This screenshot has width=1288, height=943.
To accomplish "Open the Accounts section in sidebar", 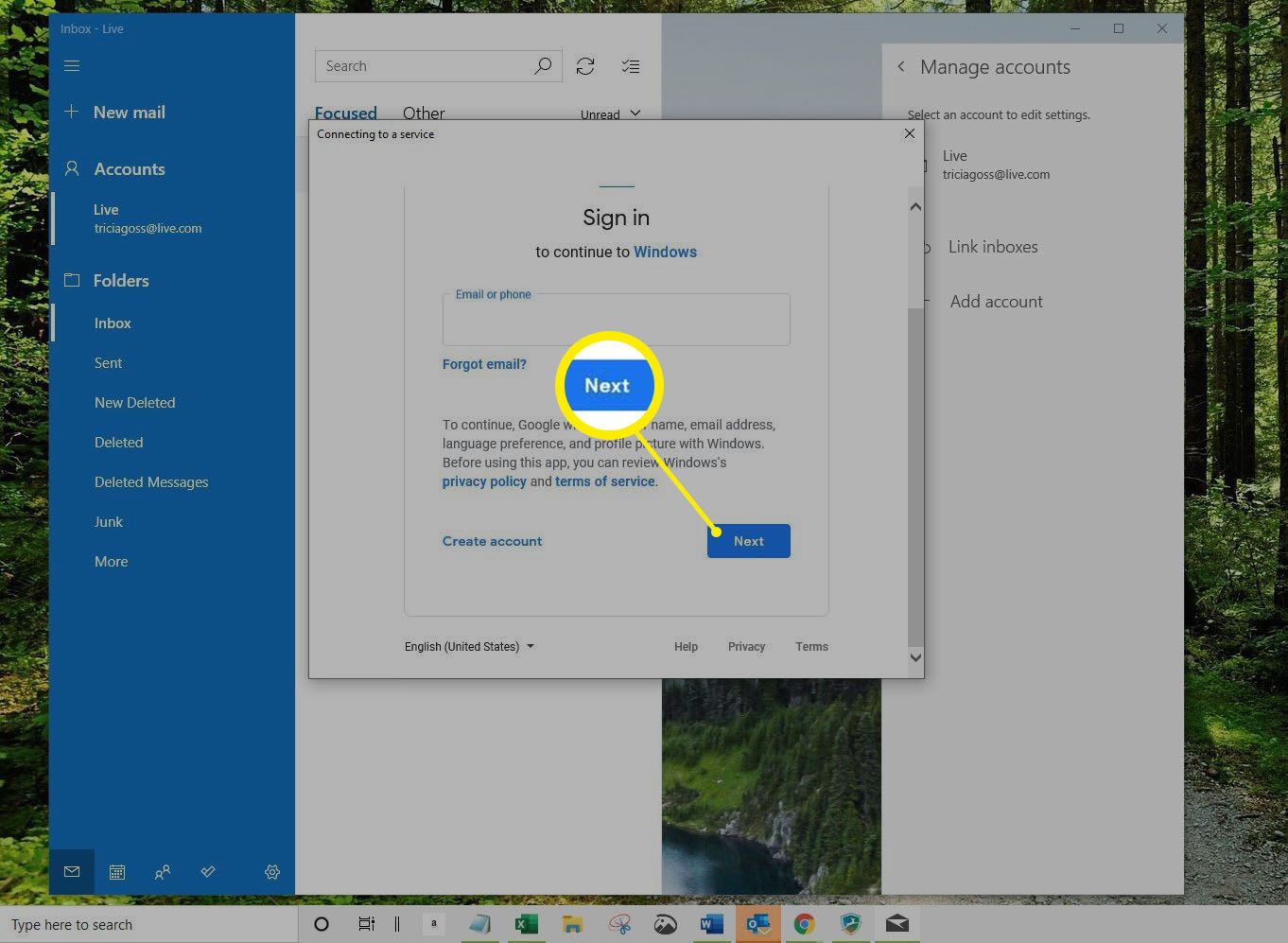I will tap(114, 169).
